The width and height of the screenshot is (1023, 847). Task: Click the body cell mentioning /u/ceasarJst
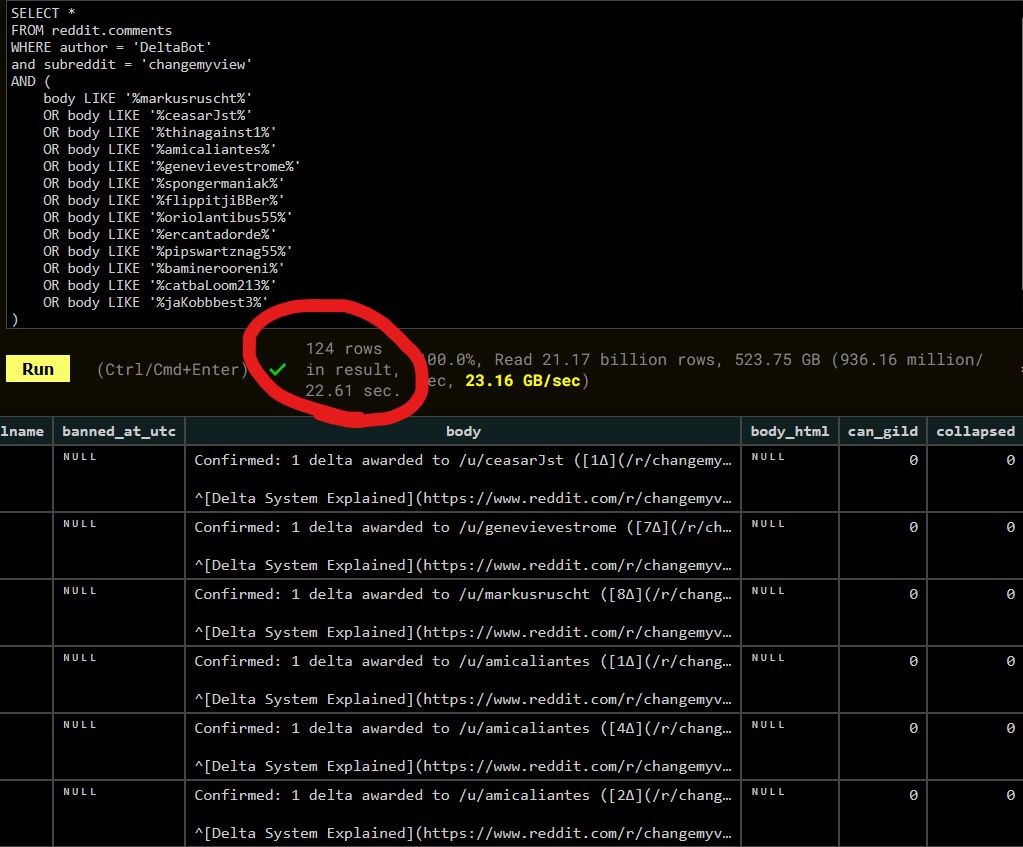coord(463,479)
